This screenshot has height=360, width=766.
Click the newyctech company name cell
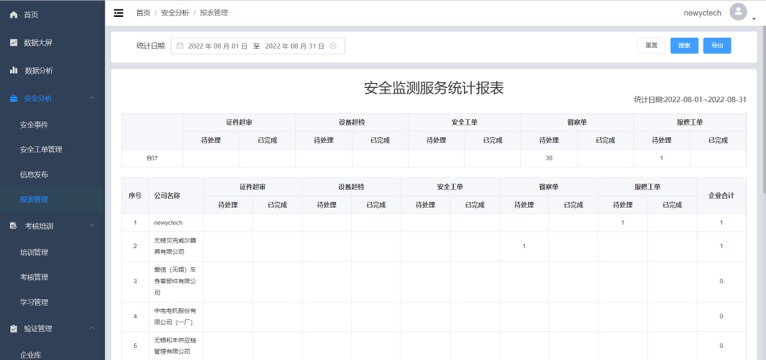pos(176,223)
